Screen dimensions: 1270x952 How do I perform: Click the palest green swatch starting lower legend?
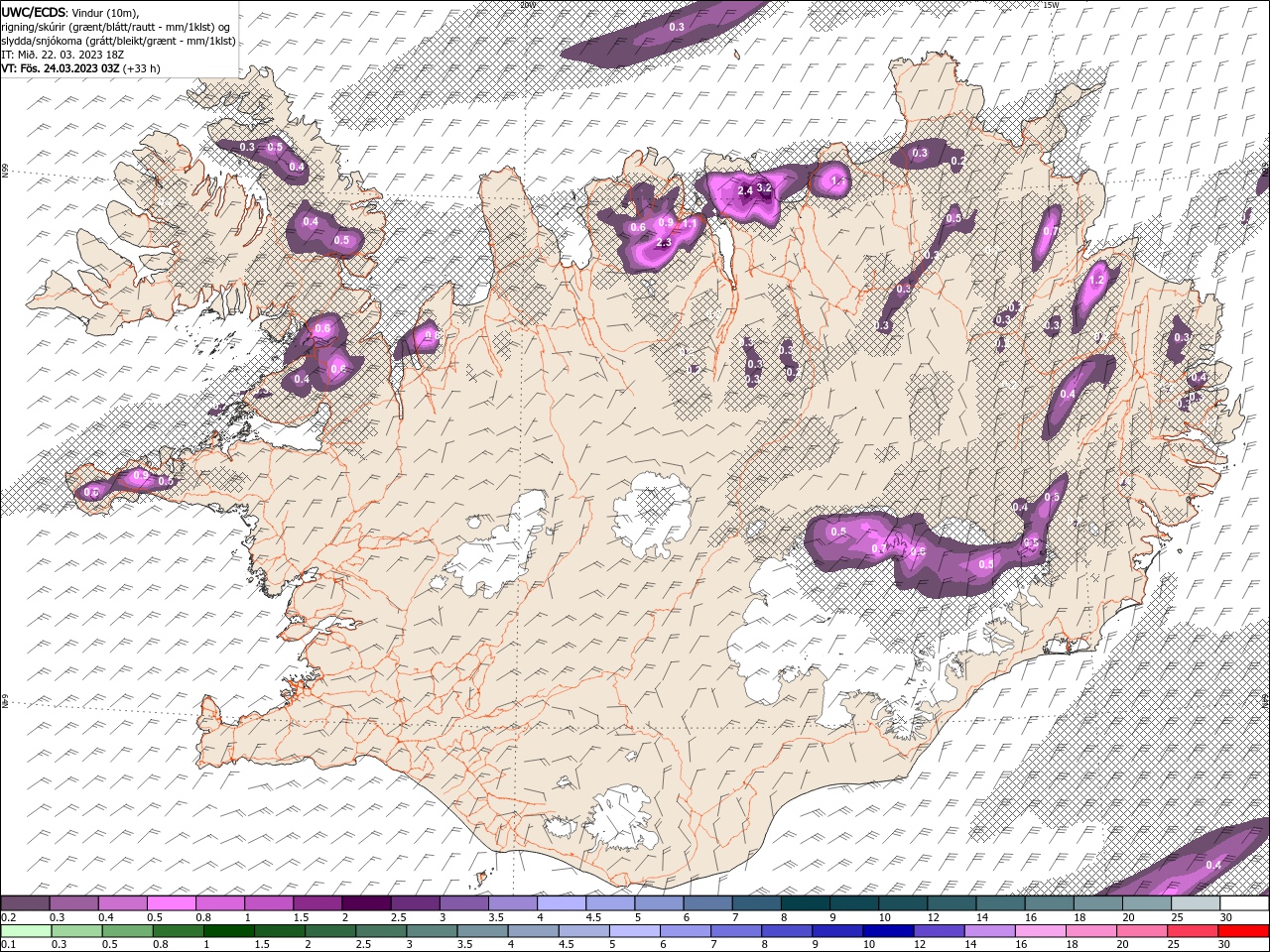click(26, 931)
